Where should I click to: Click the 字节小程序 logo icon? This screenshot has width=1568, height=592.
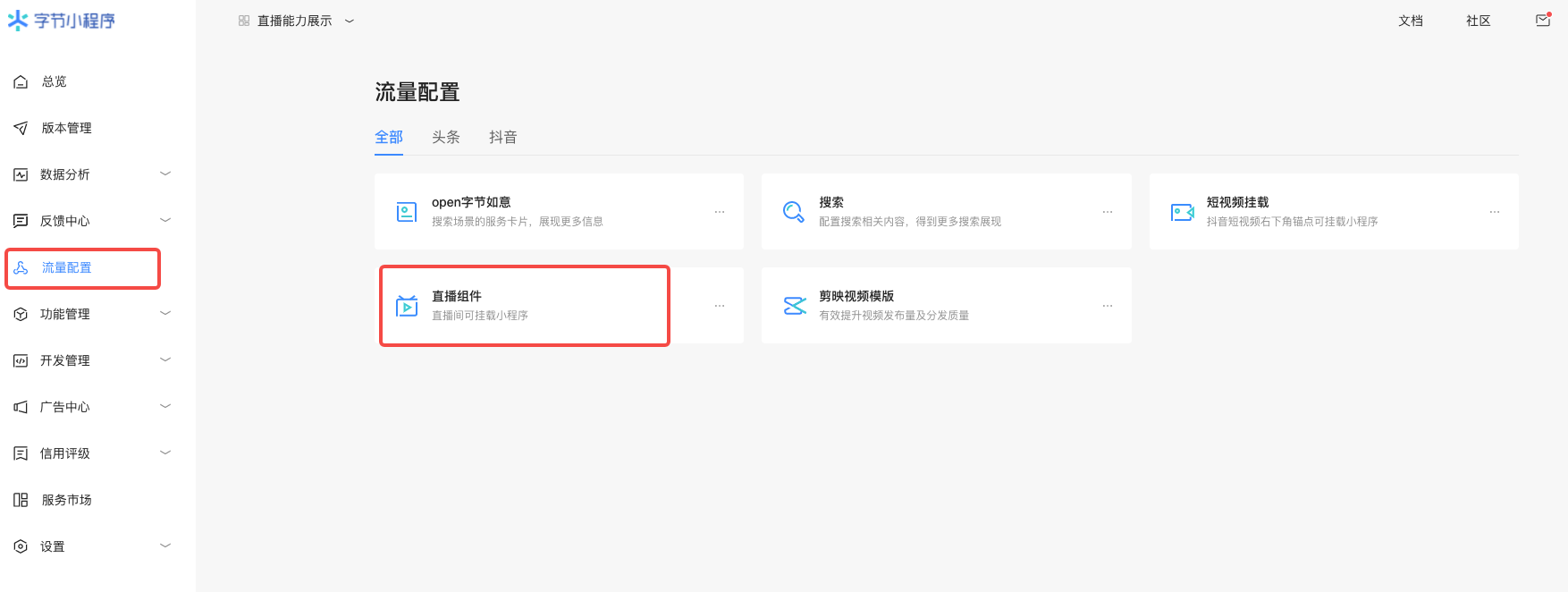(18, 21)
